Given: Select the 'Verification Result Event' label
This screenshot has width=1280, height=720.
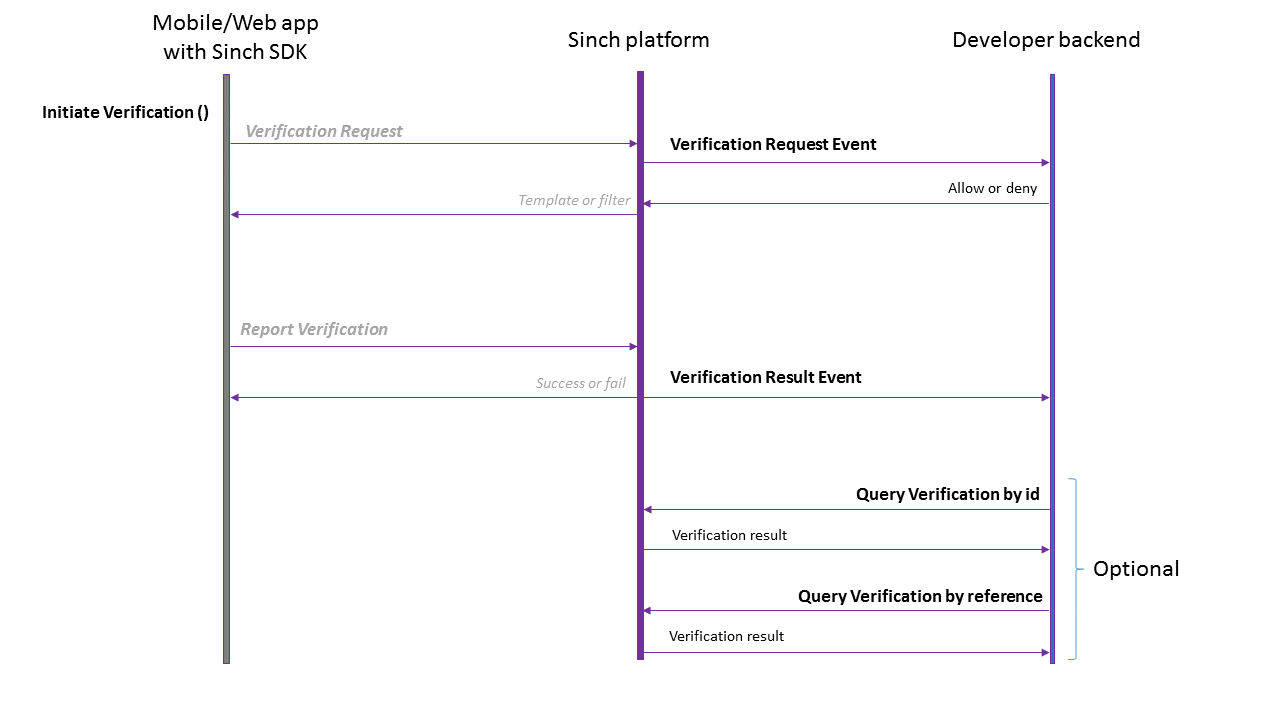Looking at the screenshot, I should 765,377.
